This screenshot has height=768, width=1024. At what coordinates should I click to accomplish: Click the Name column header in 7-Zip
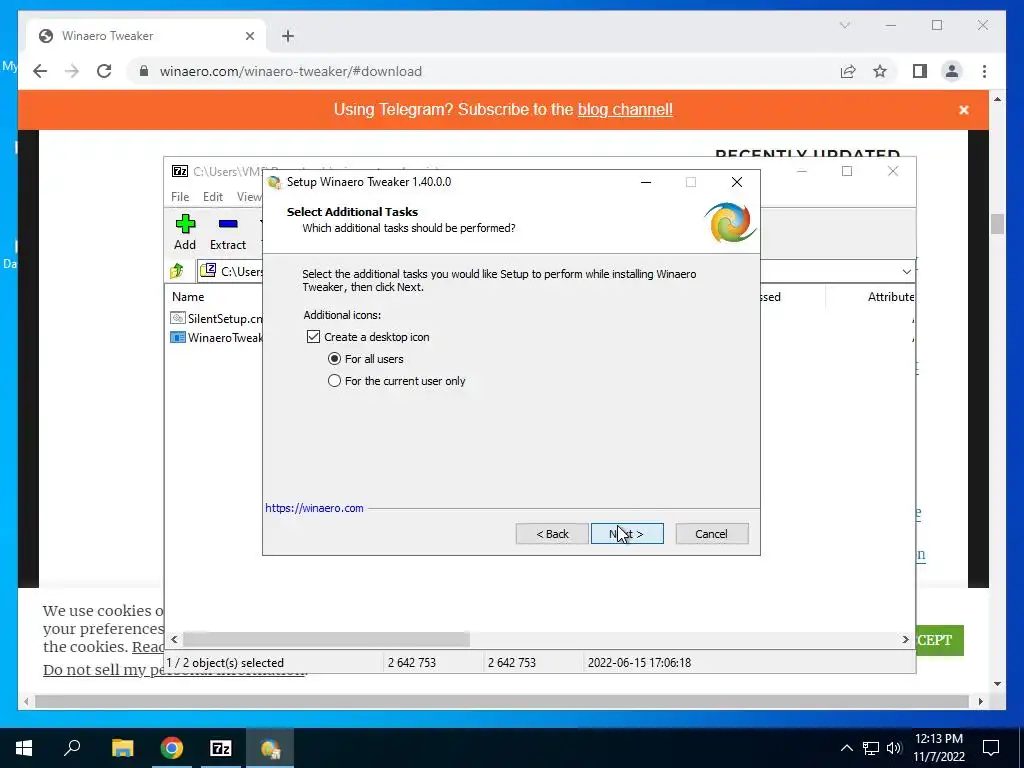click(188, 296)
